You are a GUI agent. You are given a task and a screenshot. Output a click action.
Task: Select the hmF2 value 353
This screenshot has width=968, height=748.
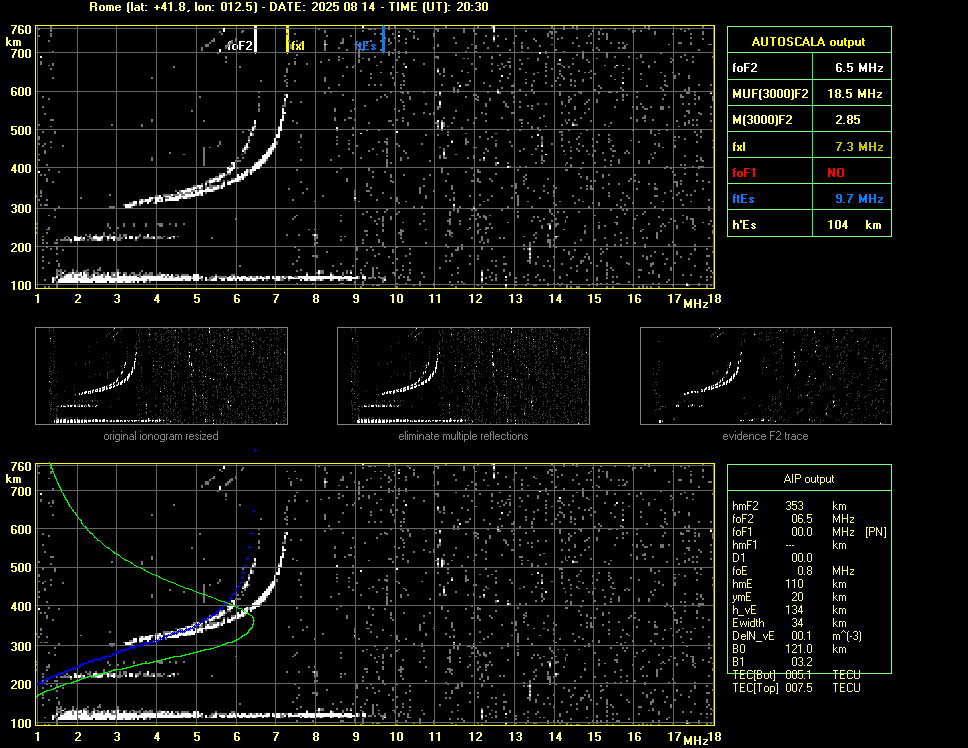795,506
